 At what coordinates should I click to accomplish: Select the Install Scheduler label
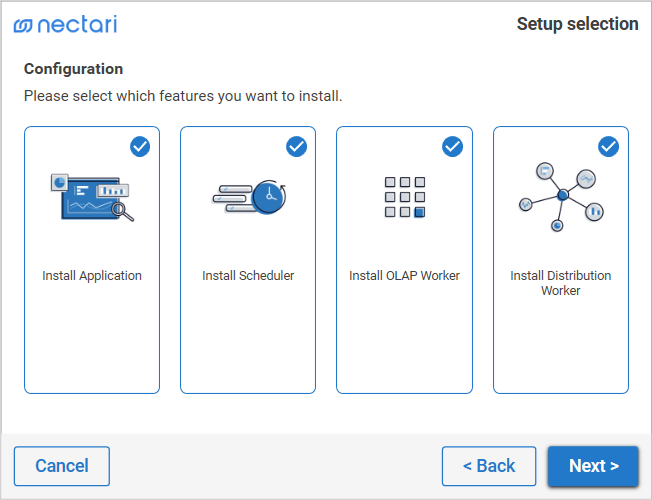(248, 276)
